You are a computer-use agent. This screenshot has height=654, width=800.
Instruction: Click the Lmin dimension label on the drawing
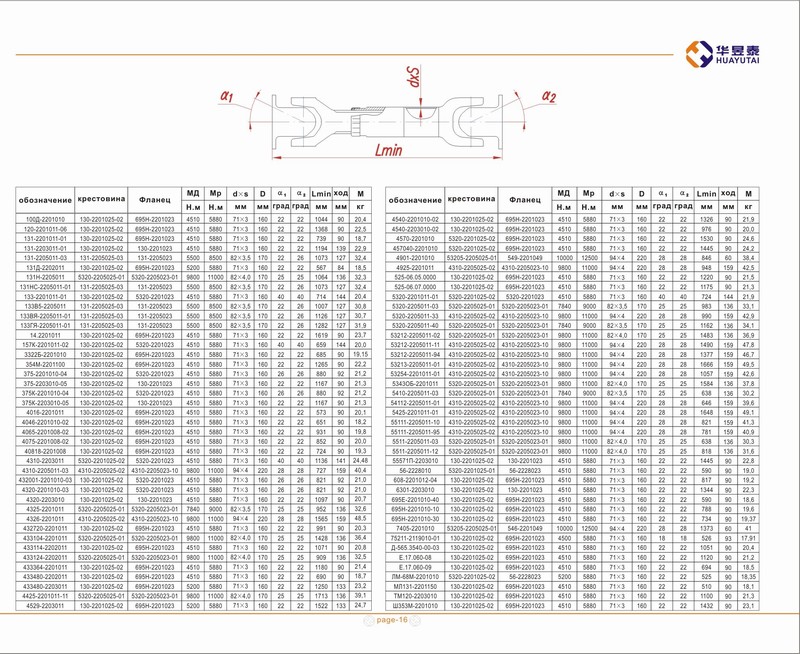[388, 150]
